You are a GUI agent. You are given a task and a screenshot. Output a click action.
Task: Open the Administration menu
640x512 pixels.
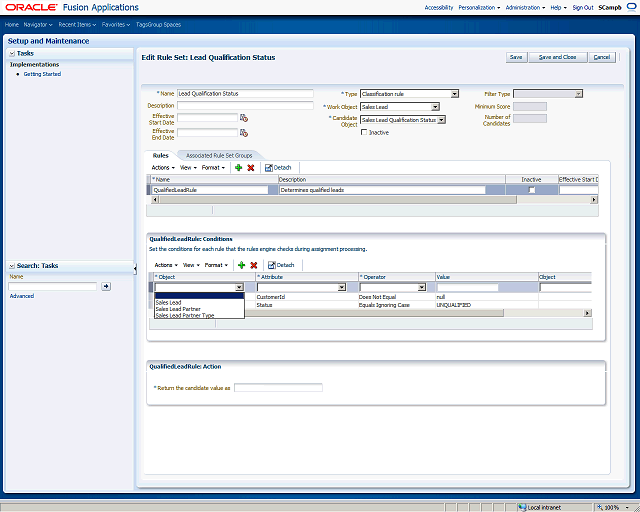525,7
